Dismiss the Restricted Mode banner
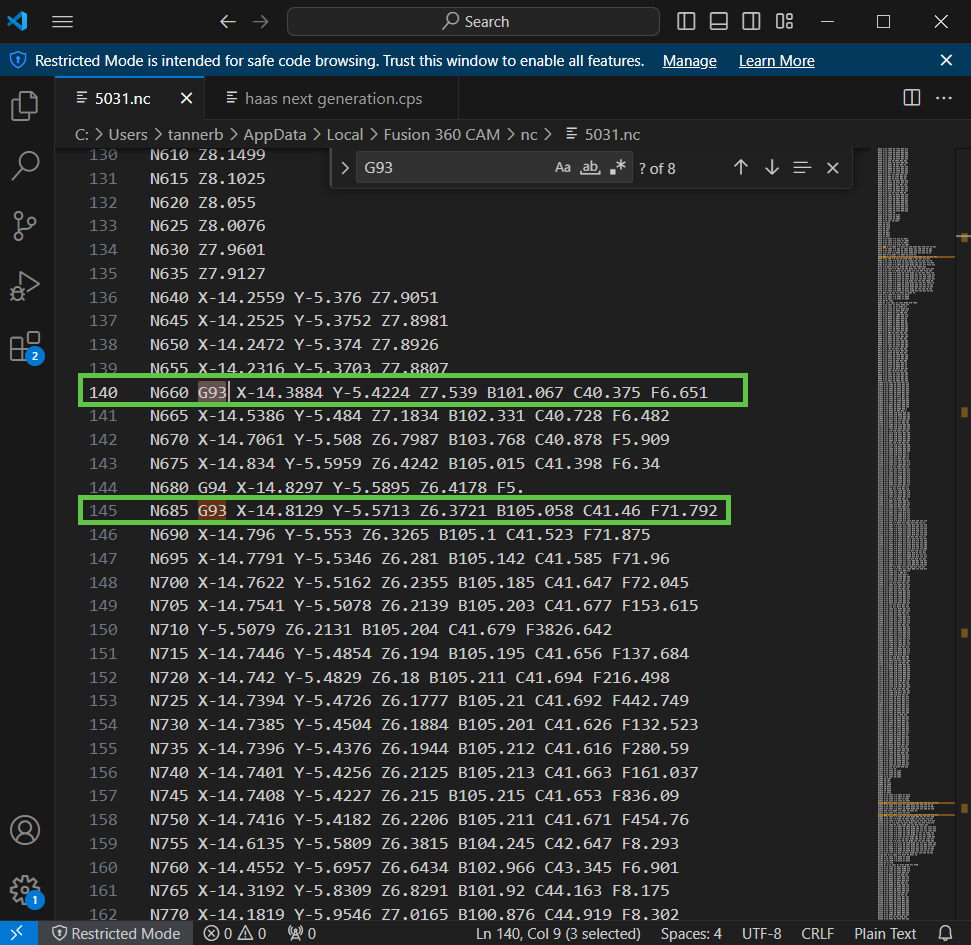The width and height of the screenshot is (971, 945). click(946, 60)
